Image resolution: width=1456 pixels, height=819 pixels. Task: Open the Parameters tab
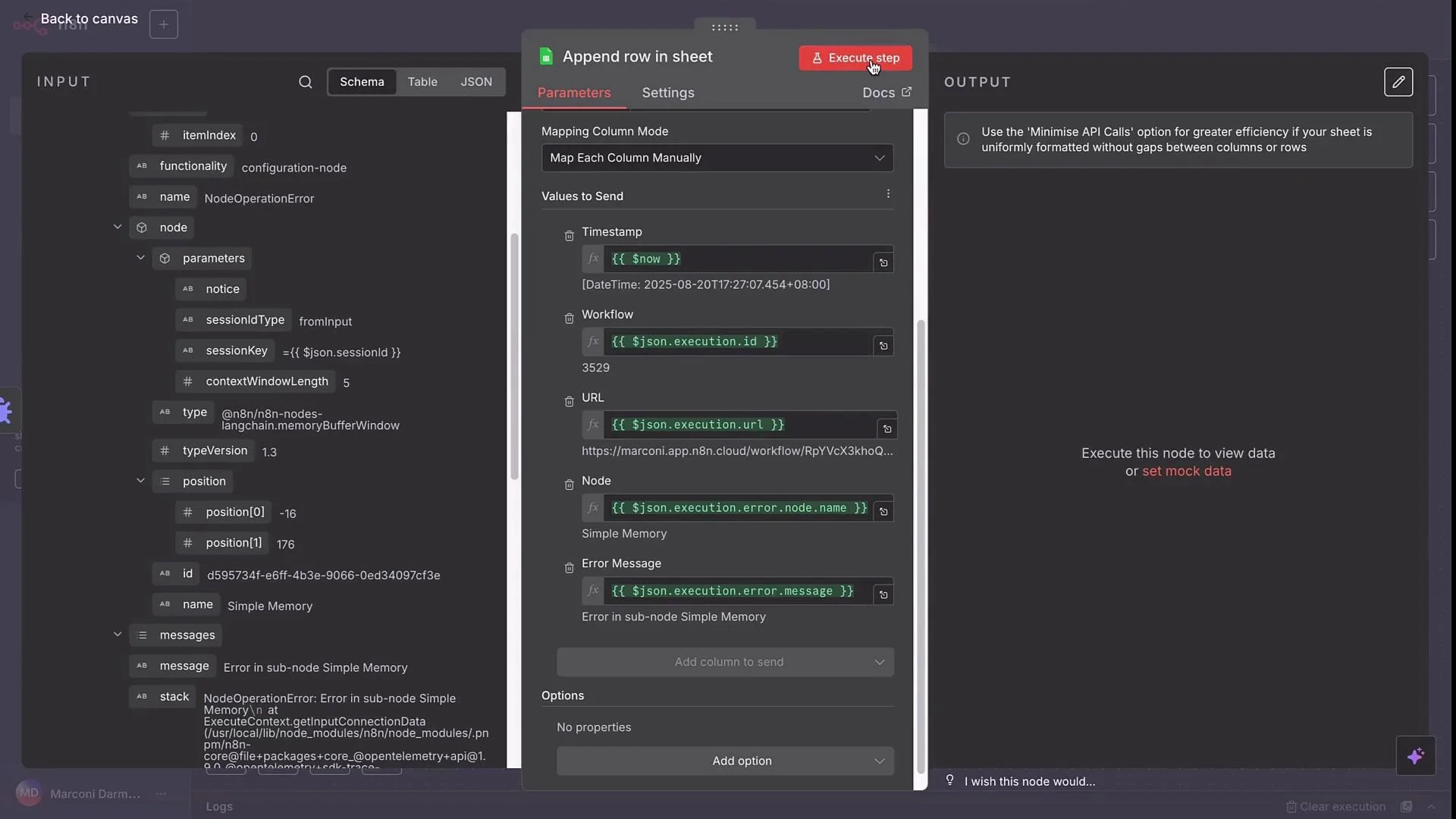574,93
